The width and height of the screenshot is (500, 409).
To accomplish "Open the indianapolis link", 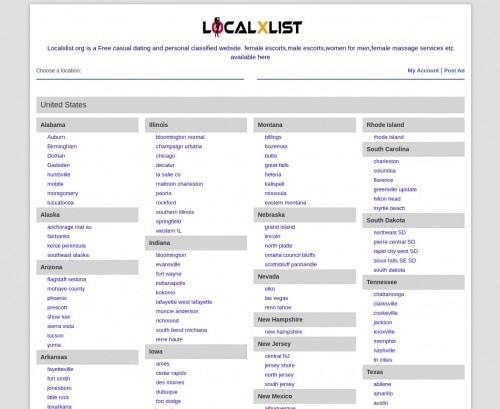I will click(170, 283).
